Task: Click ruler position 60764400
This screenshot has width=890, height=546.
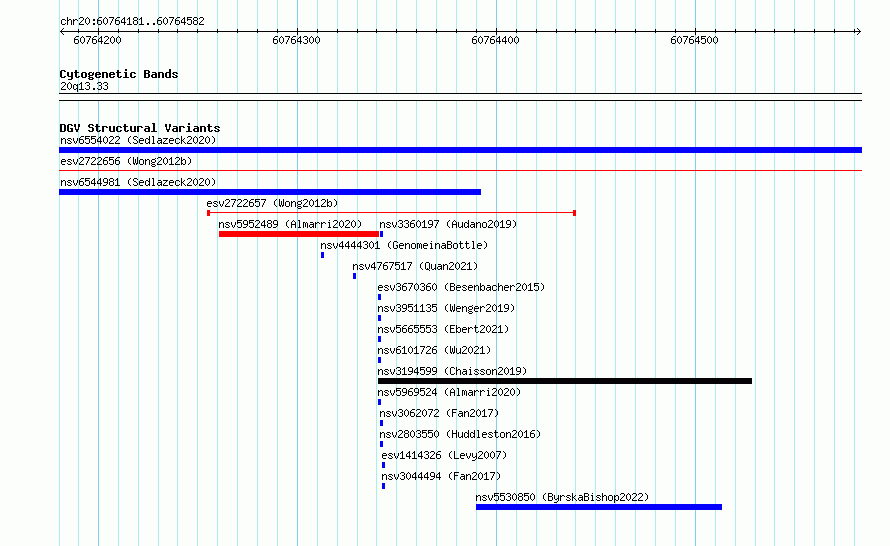Action: tap(496, 40)
